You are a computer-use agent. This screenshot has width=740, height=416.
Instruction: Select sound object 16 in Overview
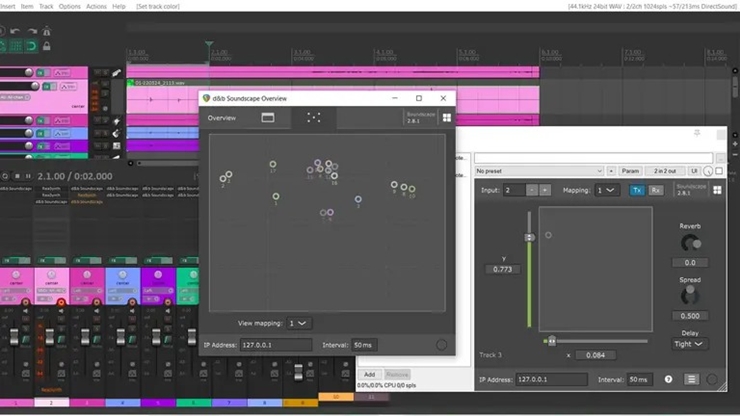tap(334, 176)
